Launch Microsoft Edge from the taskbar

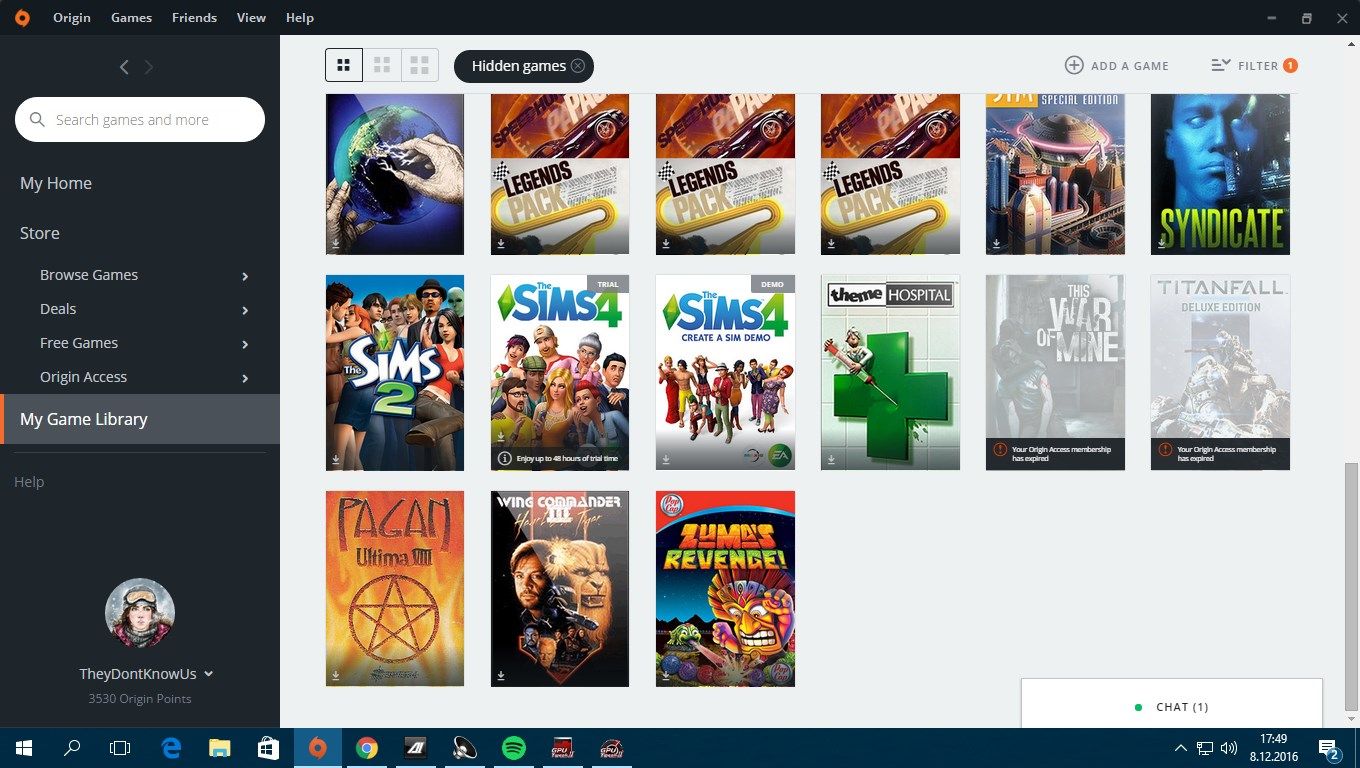(171, 748)
